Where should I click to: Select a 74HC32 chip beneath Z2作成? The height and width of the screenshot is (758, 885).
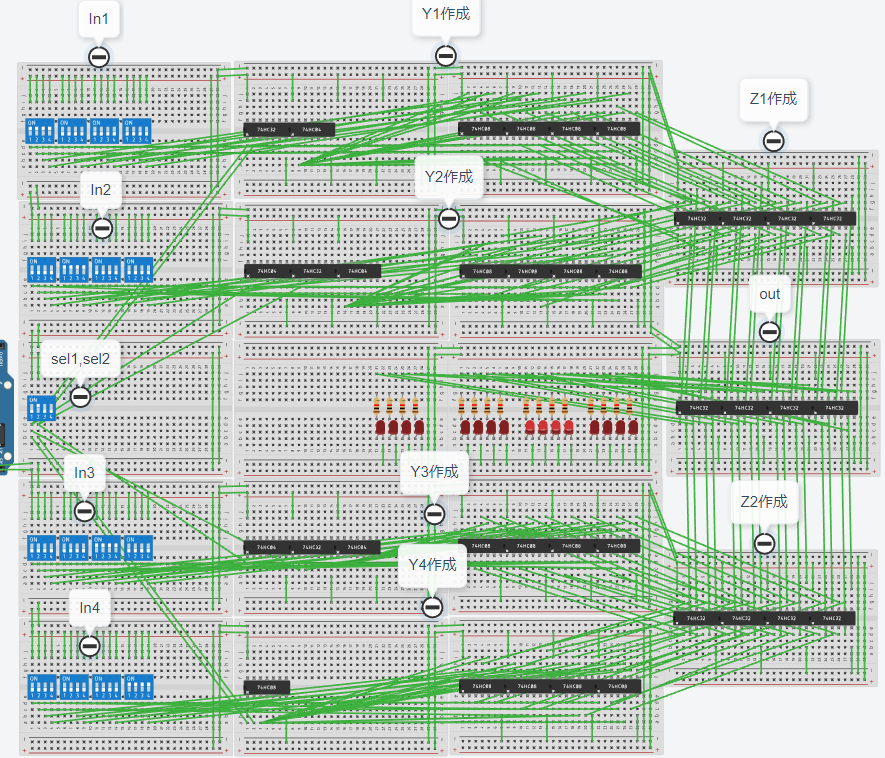click(x=695, y=619)
